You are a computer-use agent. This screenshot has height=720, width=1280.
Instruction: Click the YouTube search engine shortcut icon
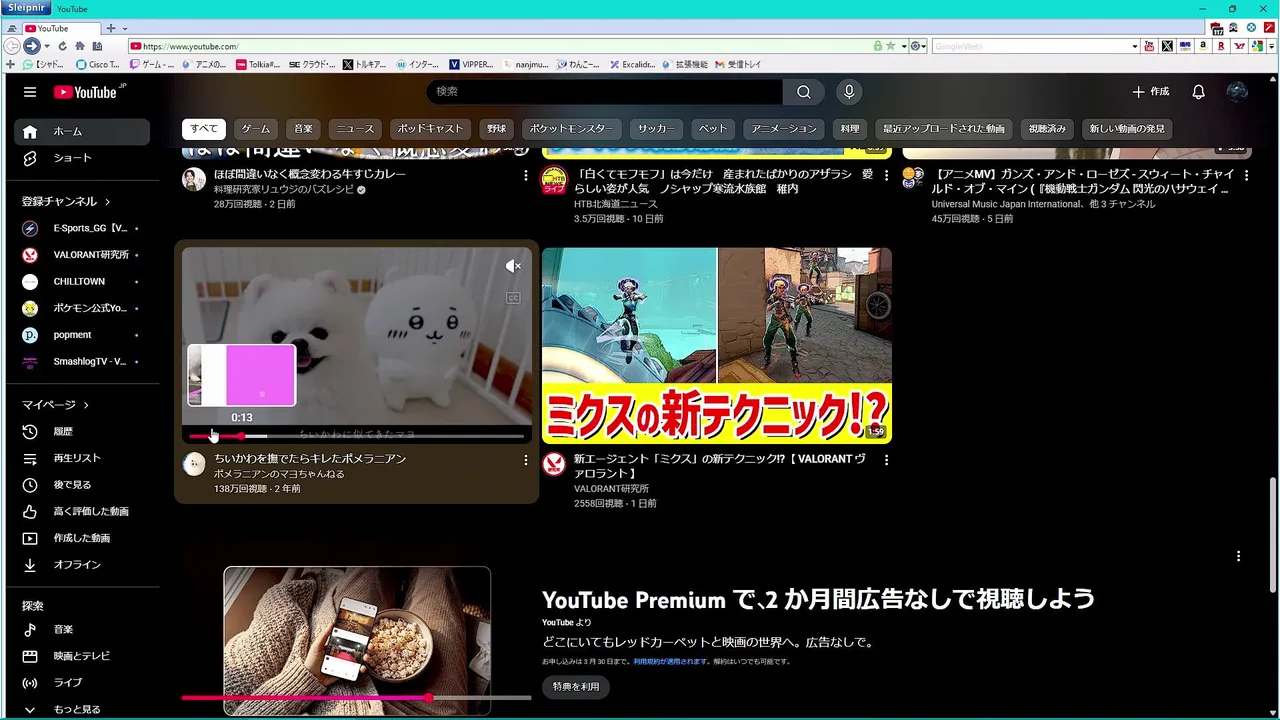click(1150, 46)
